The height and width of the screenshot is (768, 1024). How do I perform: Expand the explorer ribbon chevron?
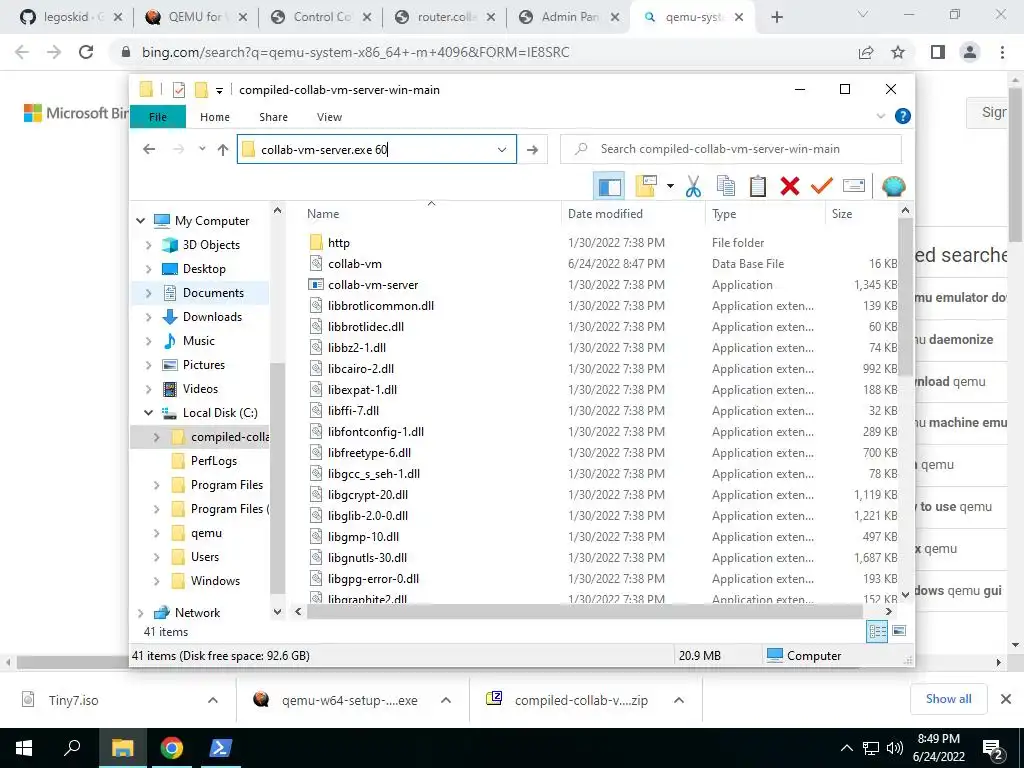point(880,116)
